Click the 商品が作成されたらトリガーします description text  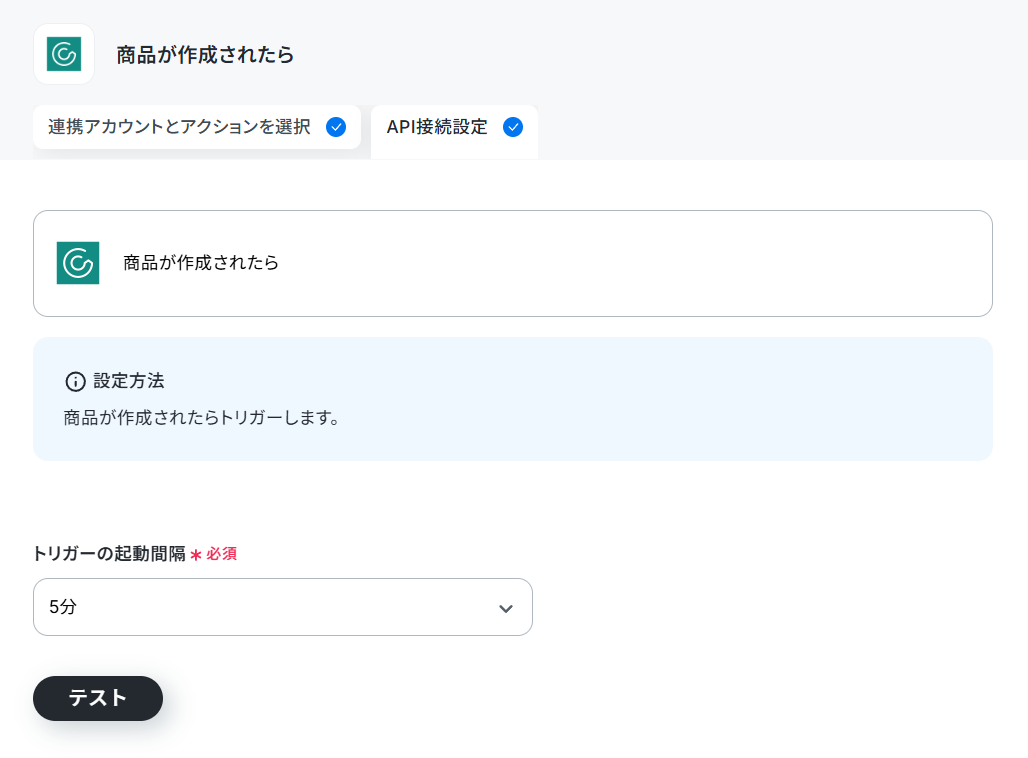click(202, 418)
